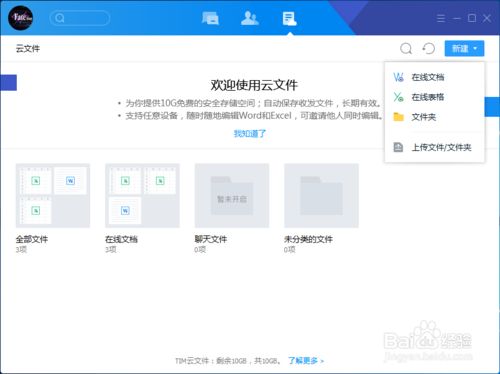Refresh the cloud file list
Image resolution: width=500 pixels, height=374 pixels.
click(429, 49)
